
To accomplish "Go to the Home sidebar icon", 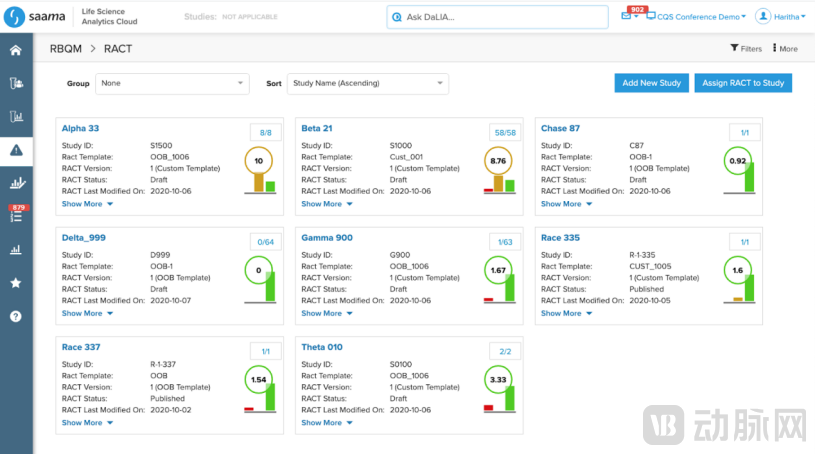I will tap(16, 50).
